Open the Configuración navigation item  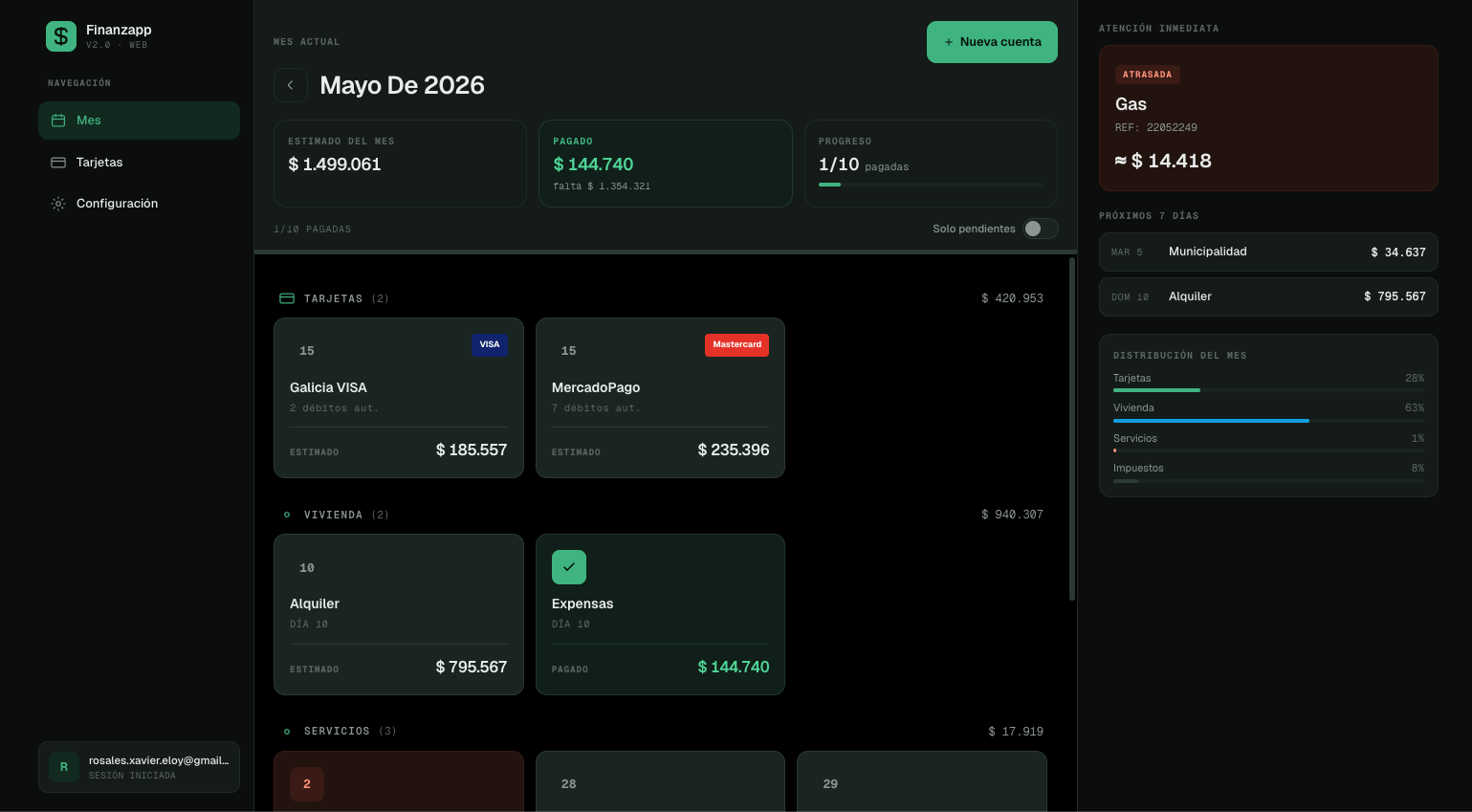(x=139, y=204)
